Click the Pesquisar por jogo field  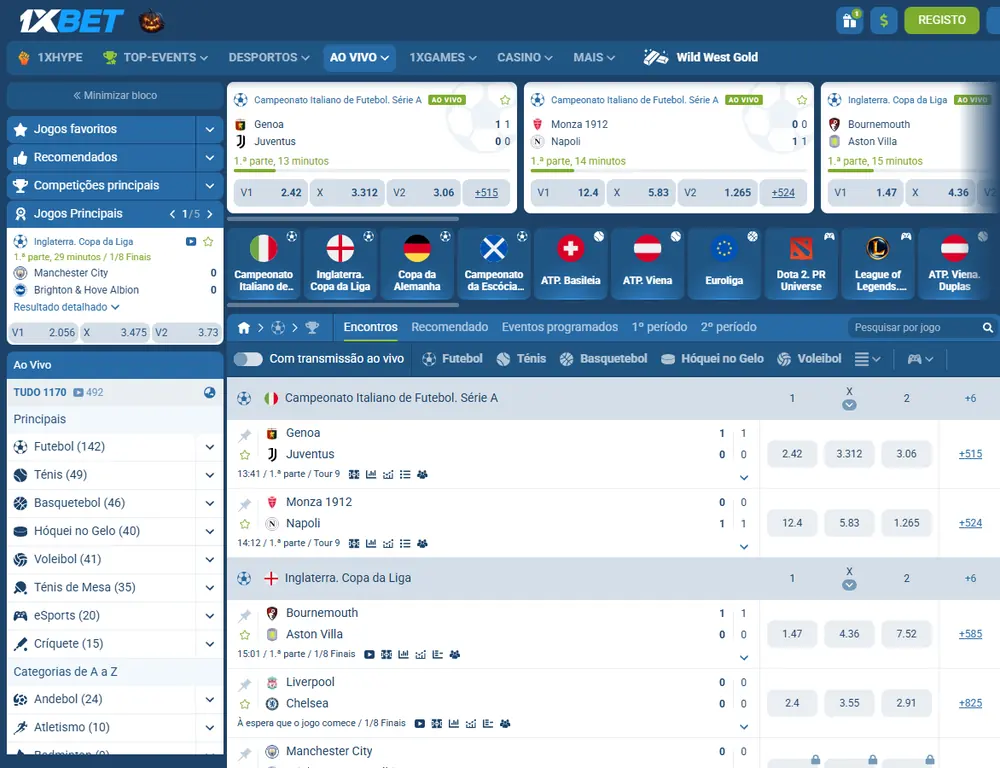click(x=916, y=327)
